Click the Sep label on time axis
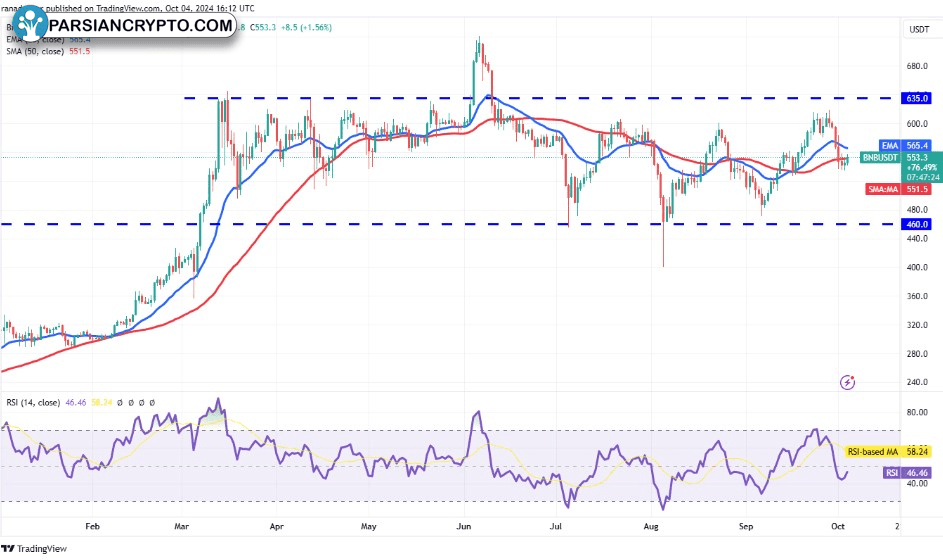The image size is (943, 560). pos(746,526)
